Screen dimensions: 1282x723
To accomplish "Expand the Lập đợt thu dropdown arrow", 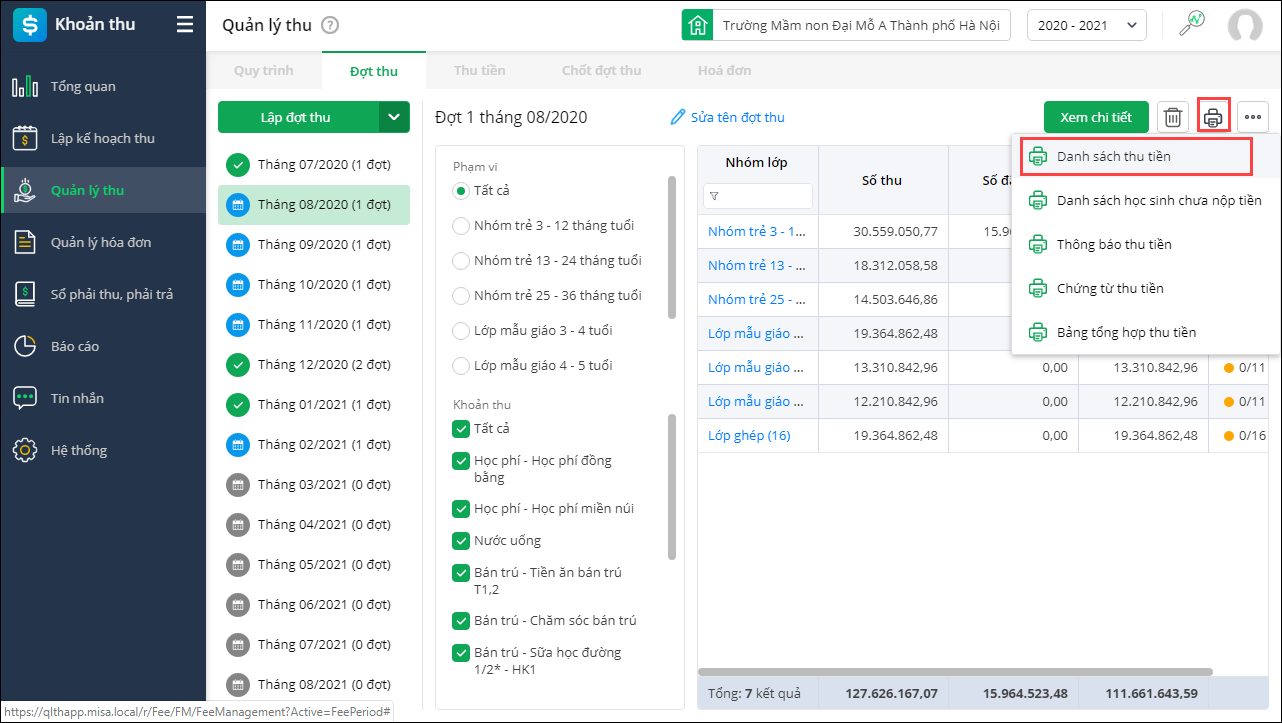I will click(394, 117).
